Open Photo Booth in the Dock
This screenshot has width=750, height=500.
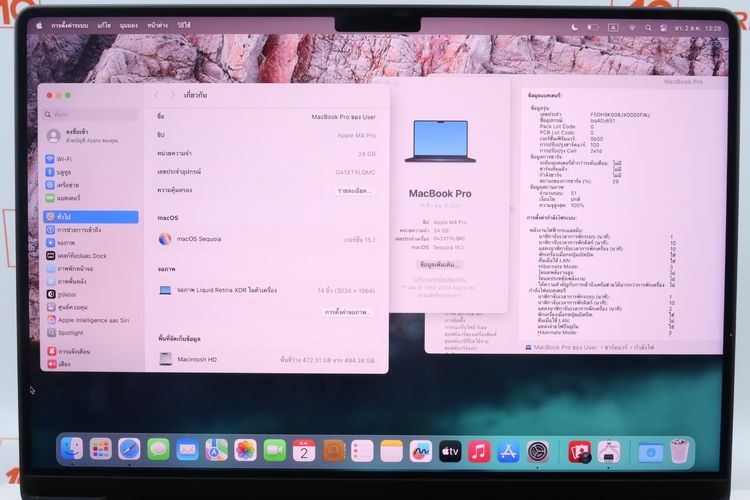point(580,452)
